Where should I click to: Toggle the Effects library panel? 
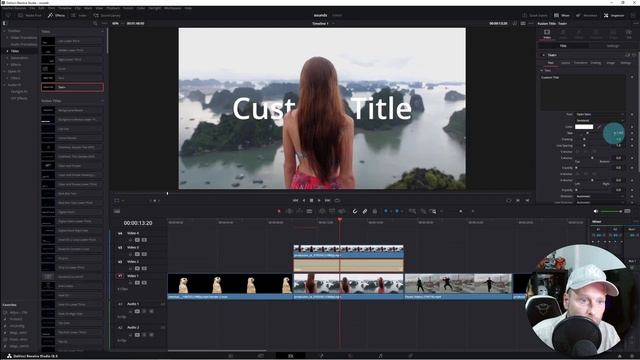(x=56, y=16)
